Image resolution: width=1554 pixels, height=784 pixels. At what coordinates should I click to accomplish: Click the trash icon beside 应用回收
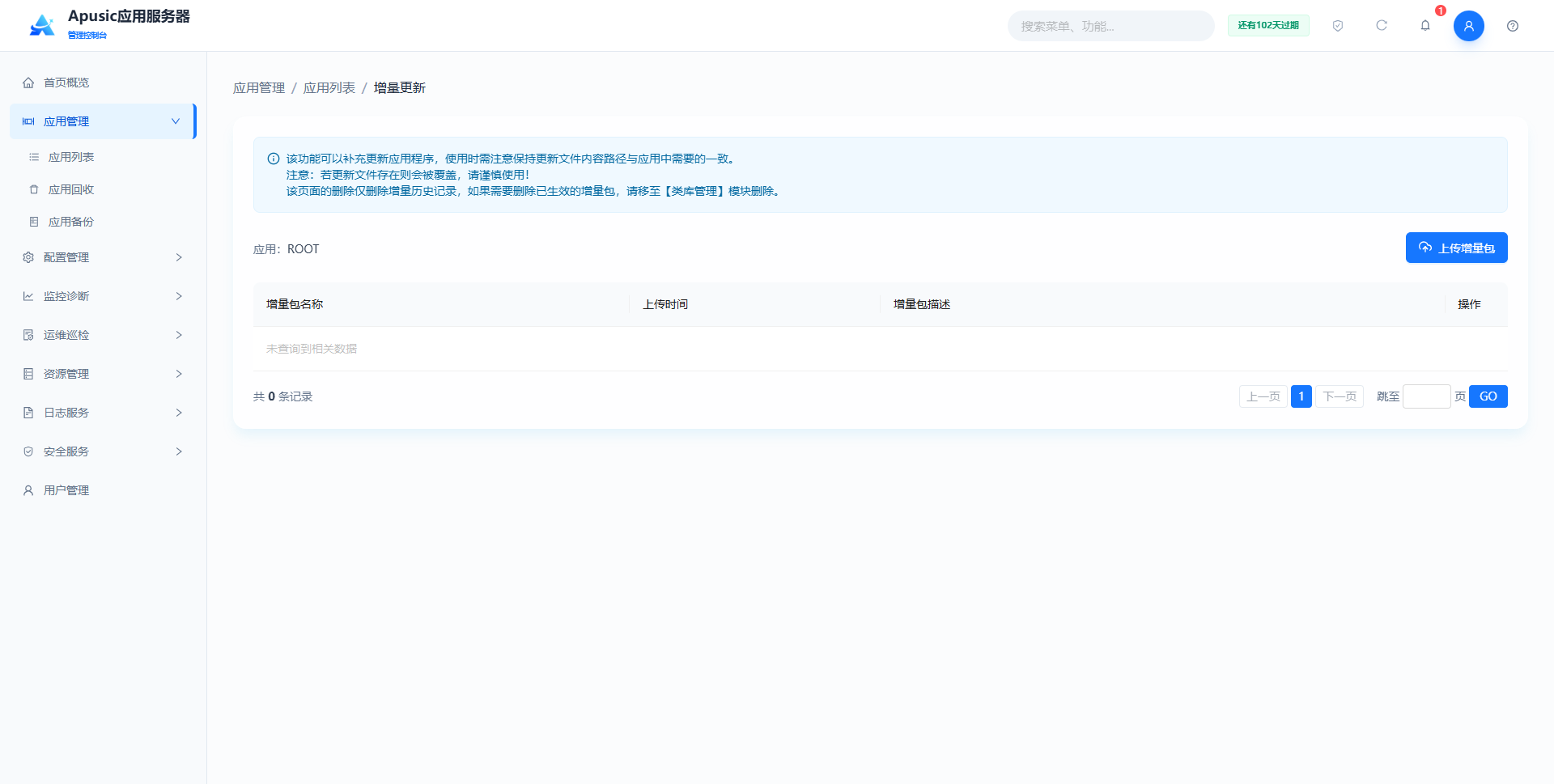pyautogui.click(x=34, y=189)
